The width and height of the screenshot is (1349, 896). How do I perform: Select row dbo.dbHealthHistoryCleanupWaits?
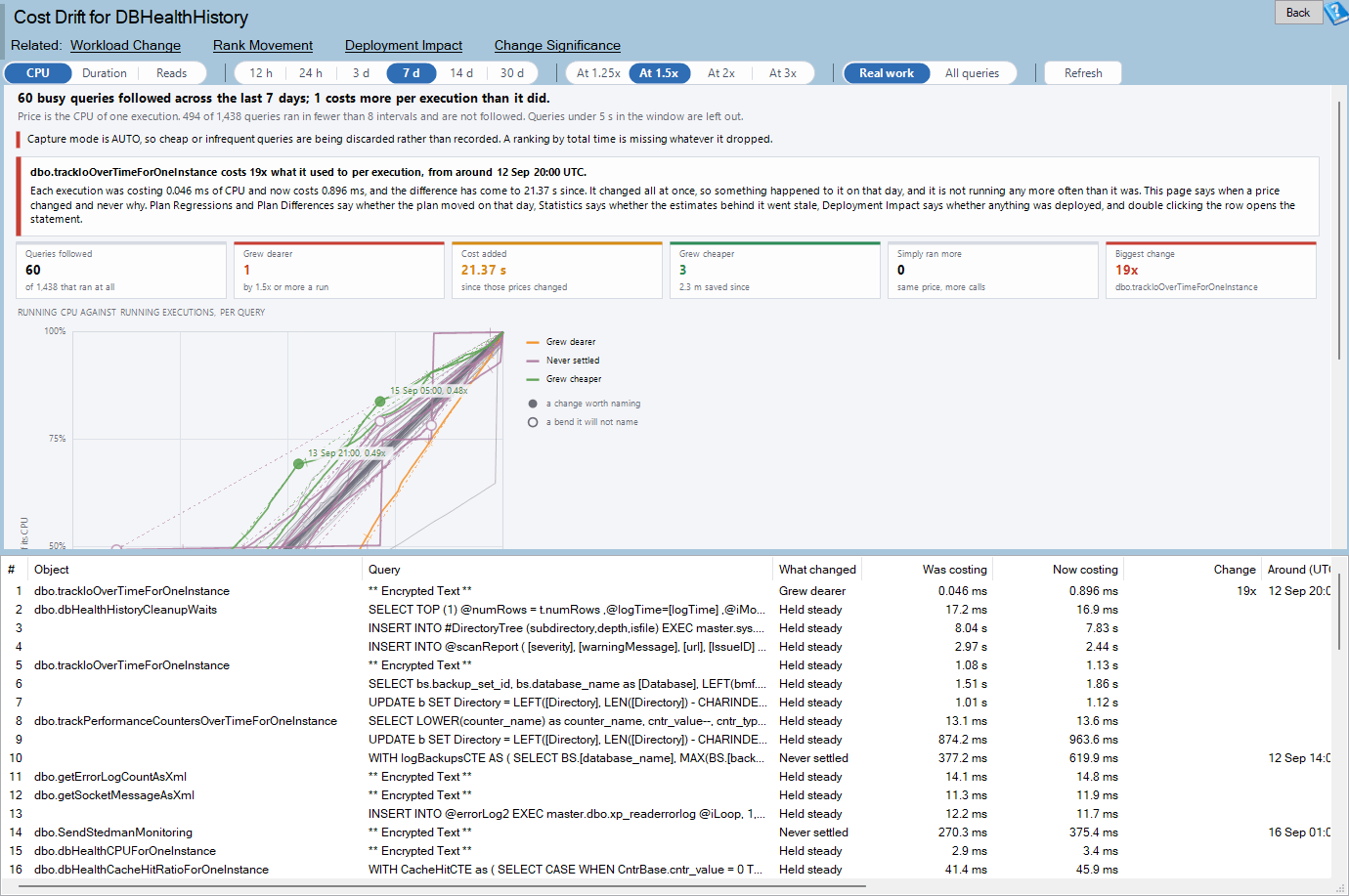(665, 610)
